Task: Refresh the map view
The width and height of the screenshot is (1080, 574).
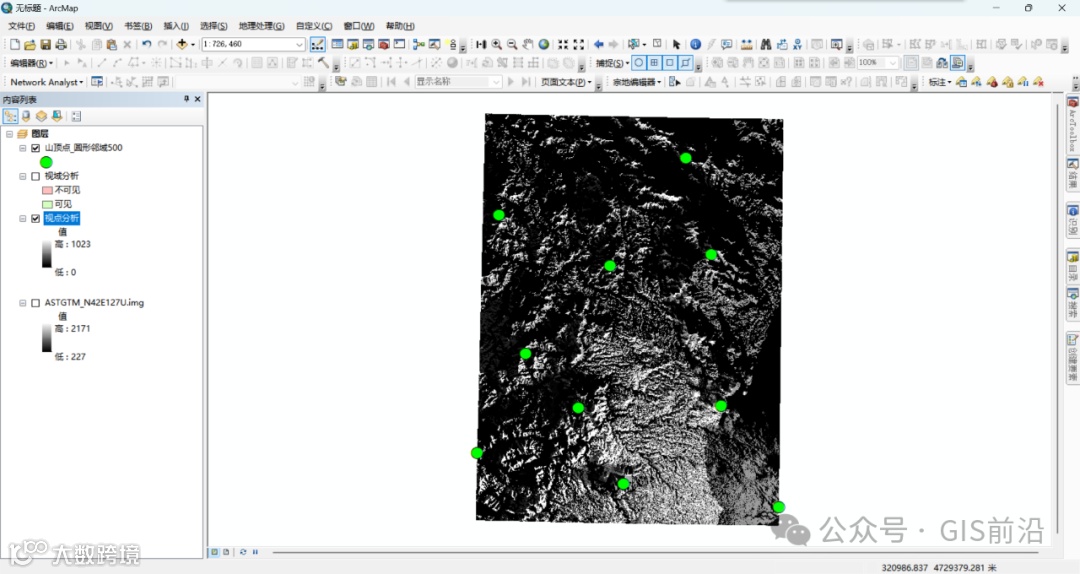Action: click(x=243, y=553)
